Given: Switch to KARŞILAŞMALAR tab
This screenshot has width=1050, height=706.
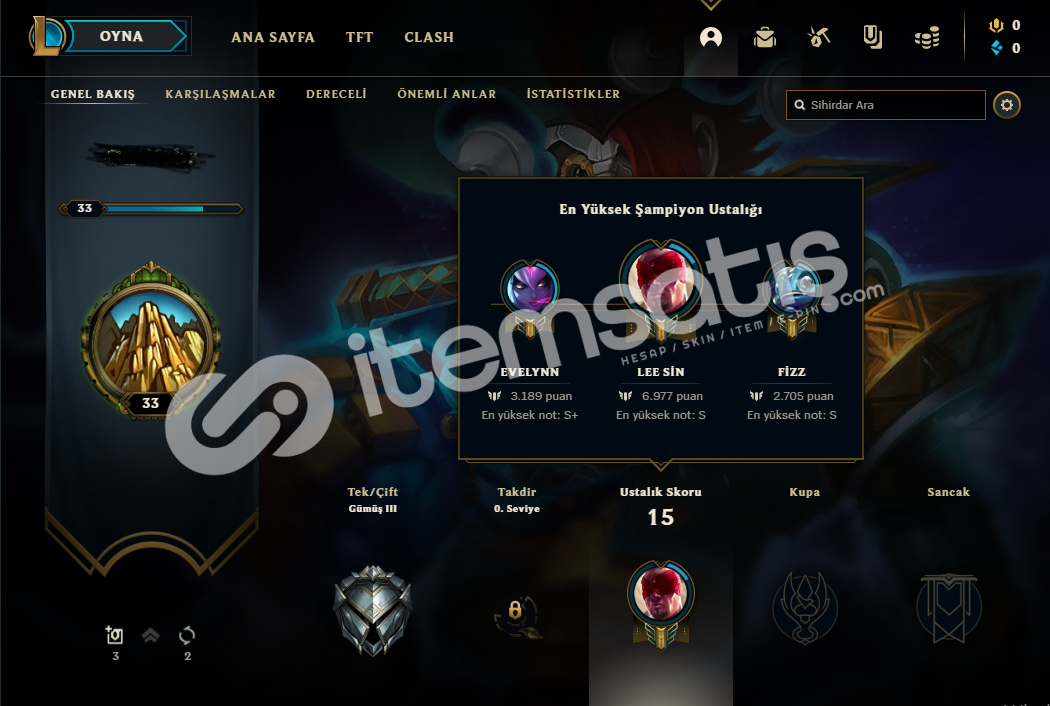Looking at the screenshot, I should tap(220, 94).
